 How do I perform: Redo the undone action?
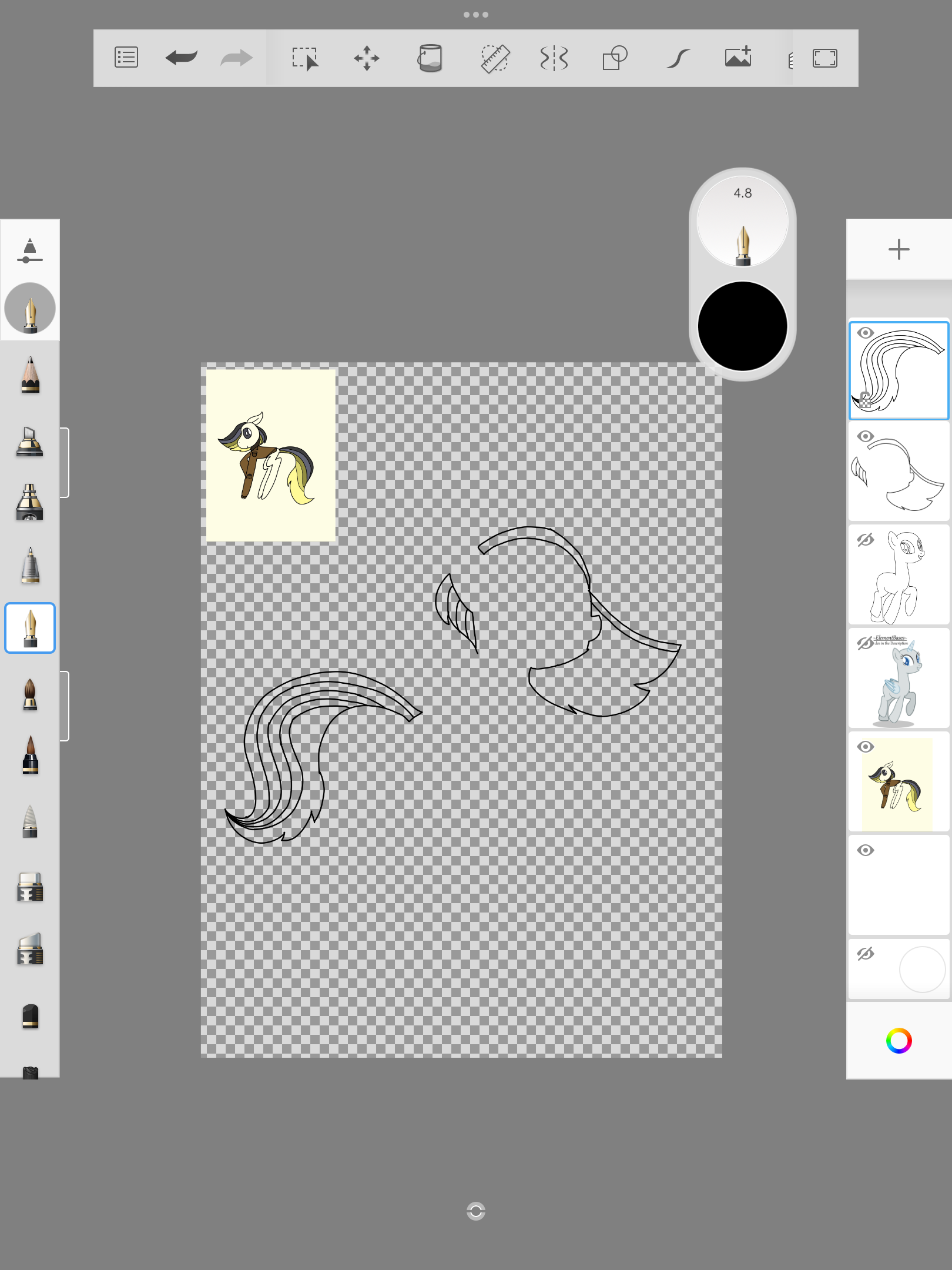[236, 58]
